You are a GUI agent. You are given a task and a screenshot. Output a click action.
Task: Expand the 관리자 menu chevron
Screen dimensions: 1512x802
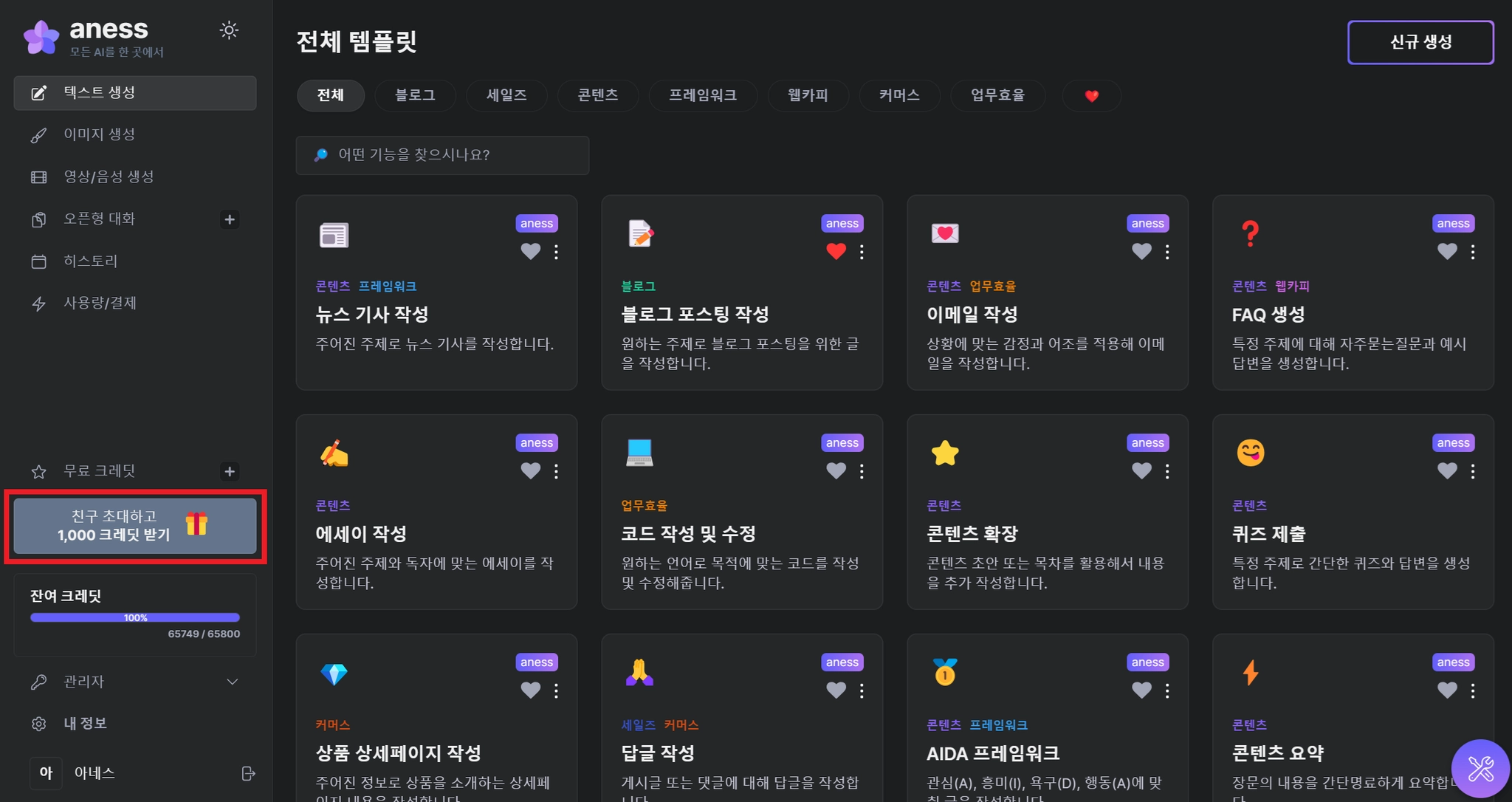coord(232,682)
